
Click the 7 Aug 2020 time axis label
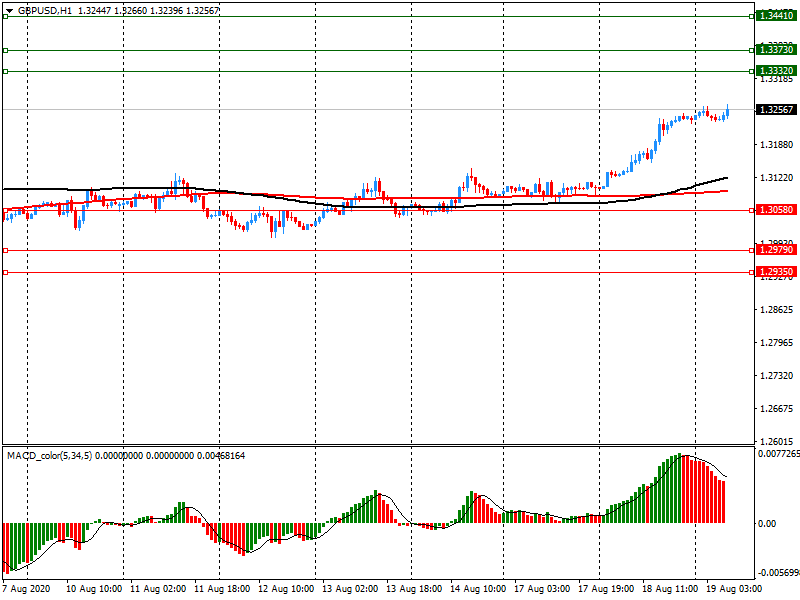28,590
